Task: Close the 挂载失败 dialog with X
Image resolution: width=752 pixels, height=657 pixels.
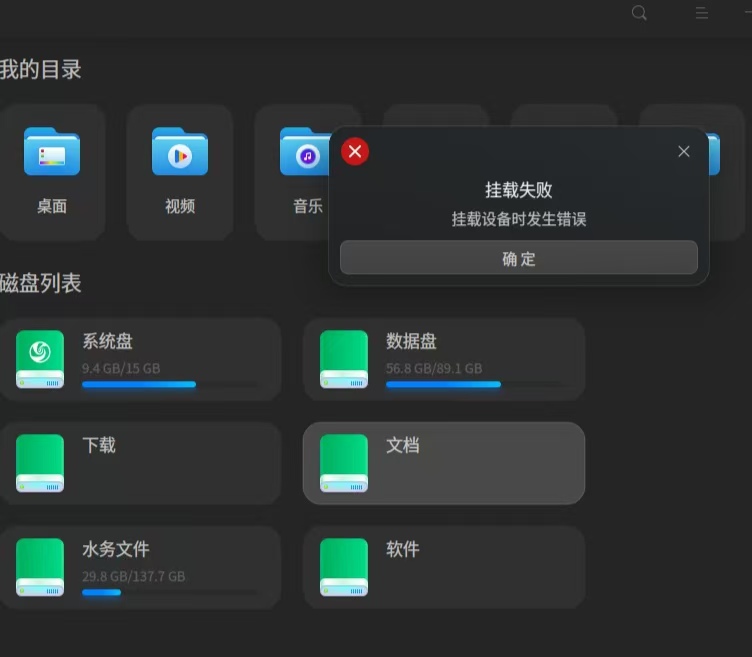Action: (x=684, y=152)
